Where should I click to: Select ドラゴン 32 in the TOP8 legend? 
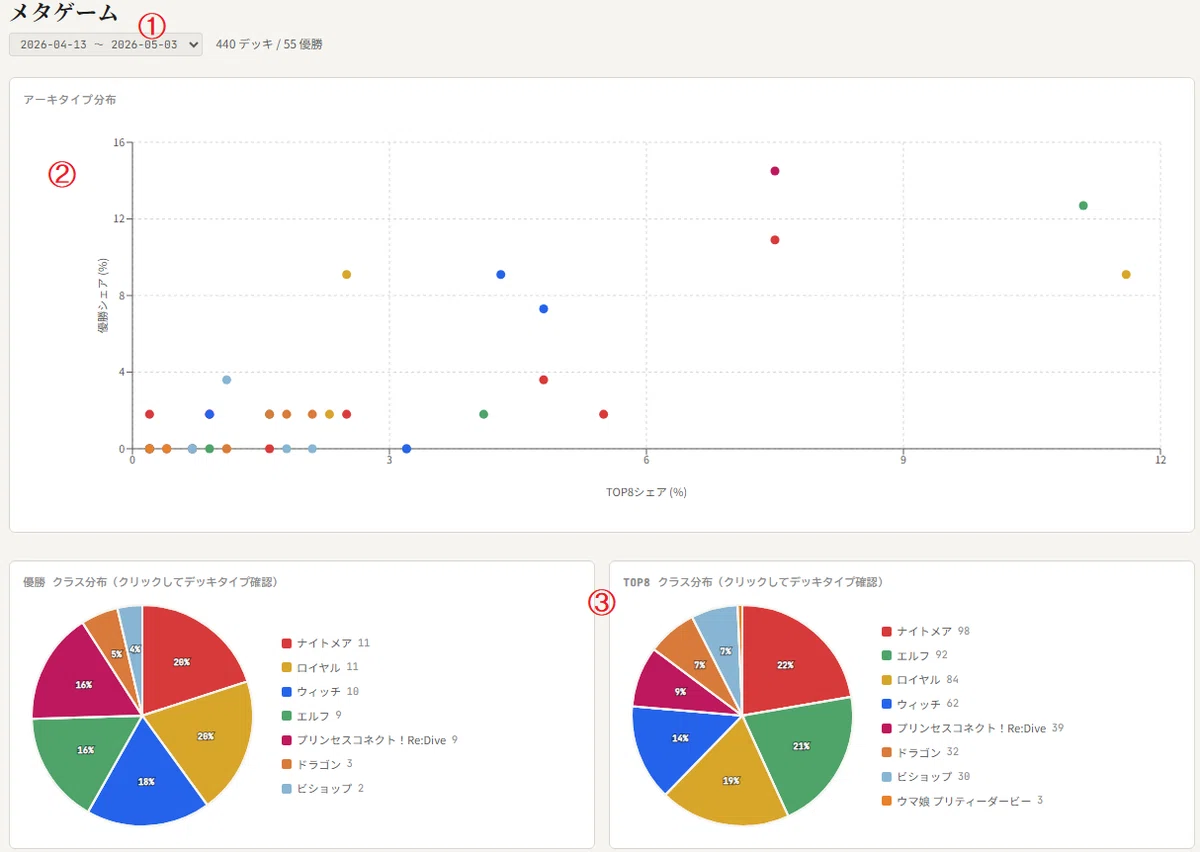click(x=920, y=752)
